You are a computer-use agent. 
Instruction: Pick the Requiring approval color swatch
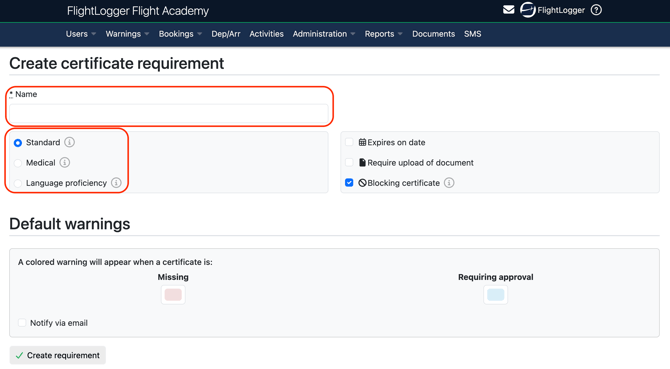(x=496, y=295)
